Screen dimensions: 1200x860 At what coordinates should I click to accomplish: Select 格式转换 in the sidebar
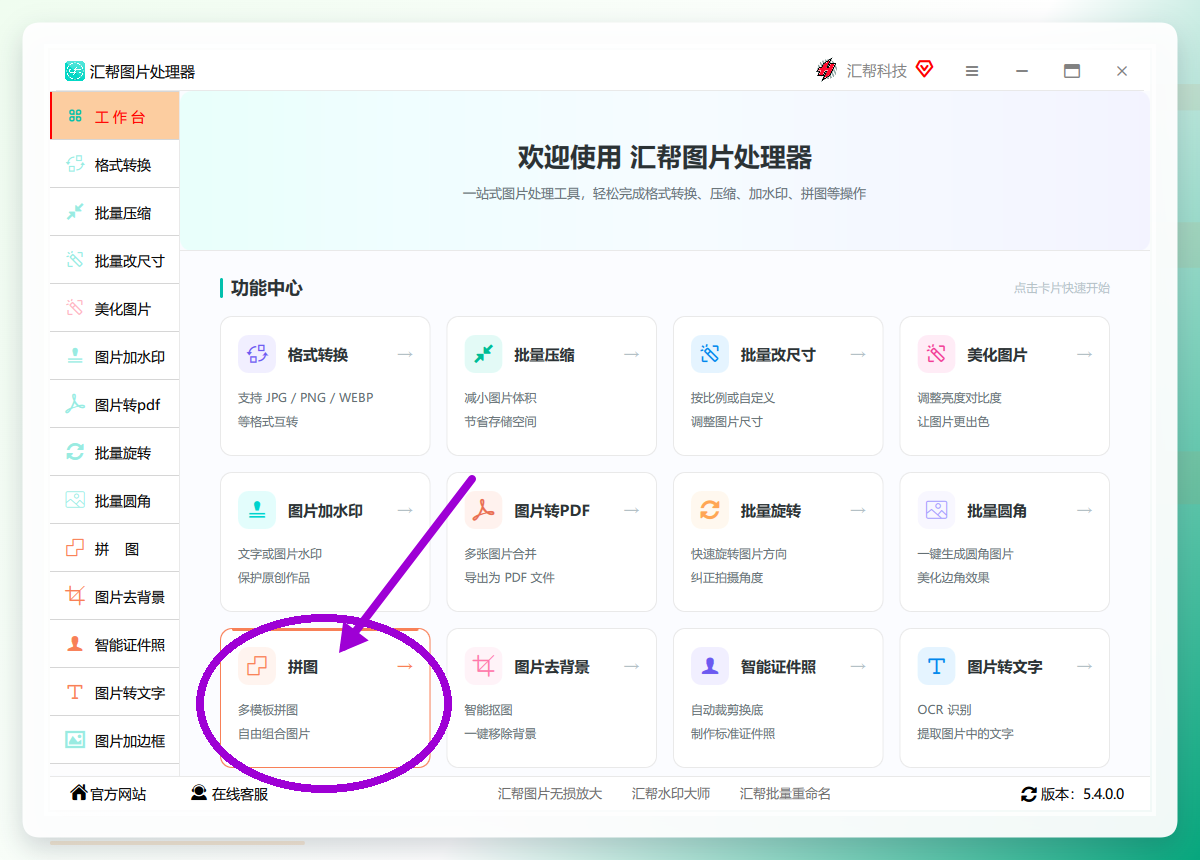coord(115,164)
